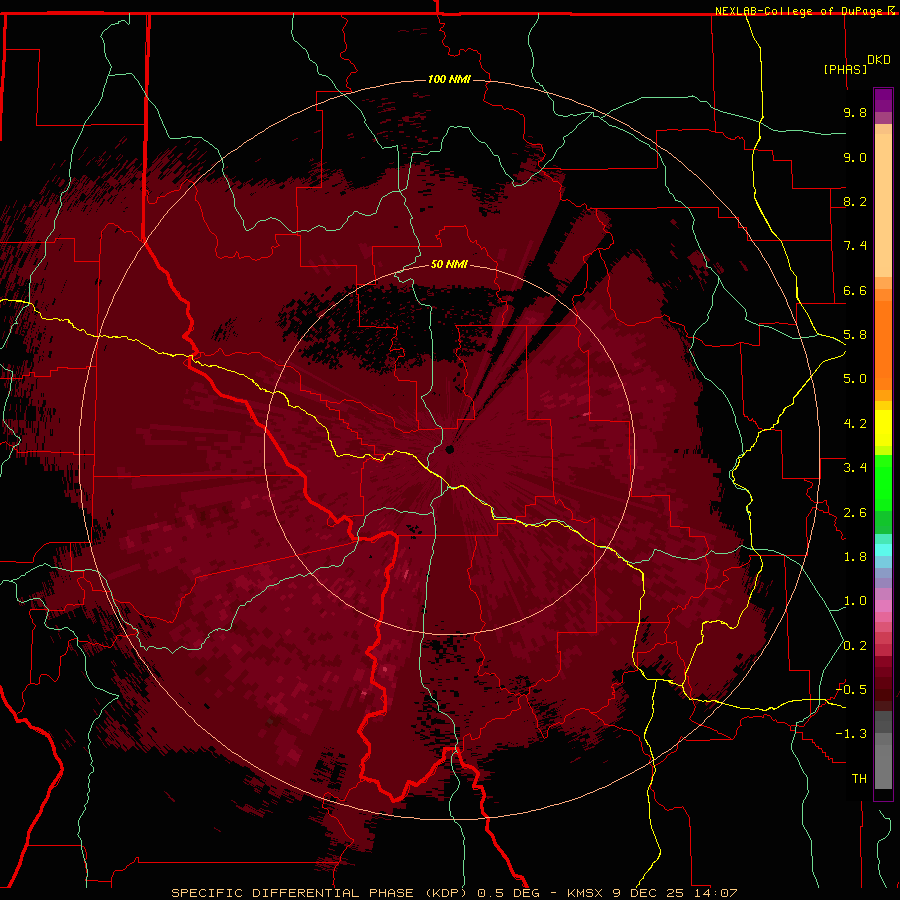Click the 9.0 value on the legend

855,157
